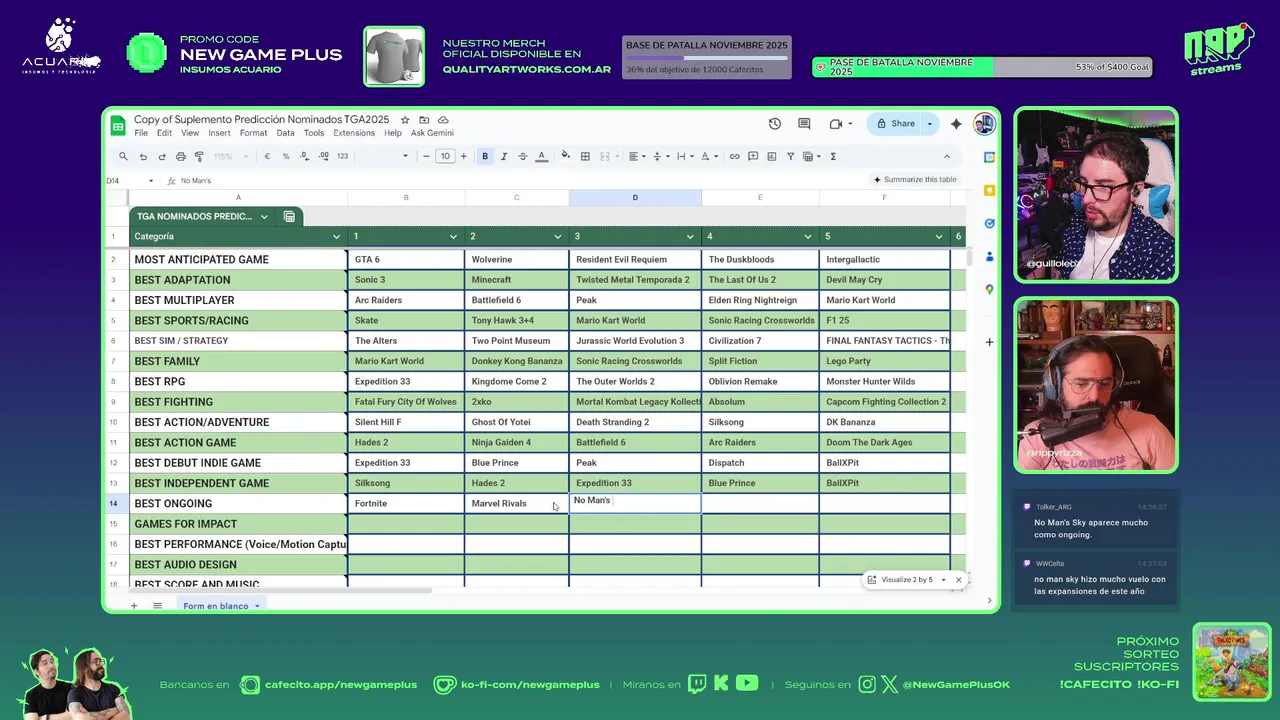Select the Form en blanco sheet tab
1280x720 pixels.
coord(214,606)
